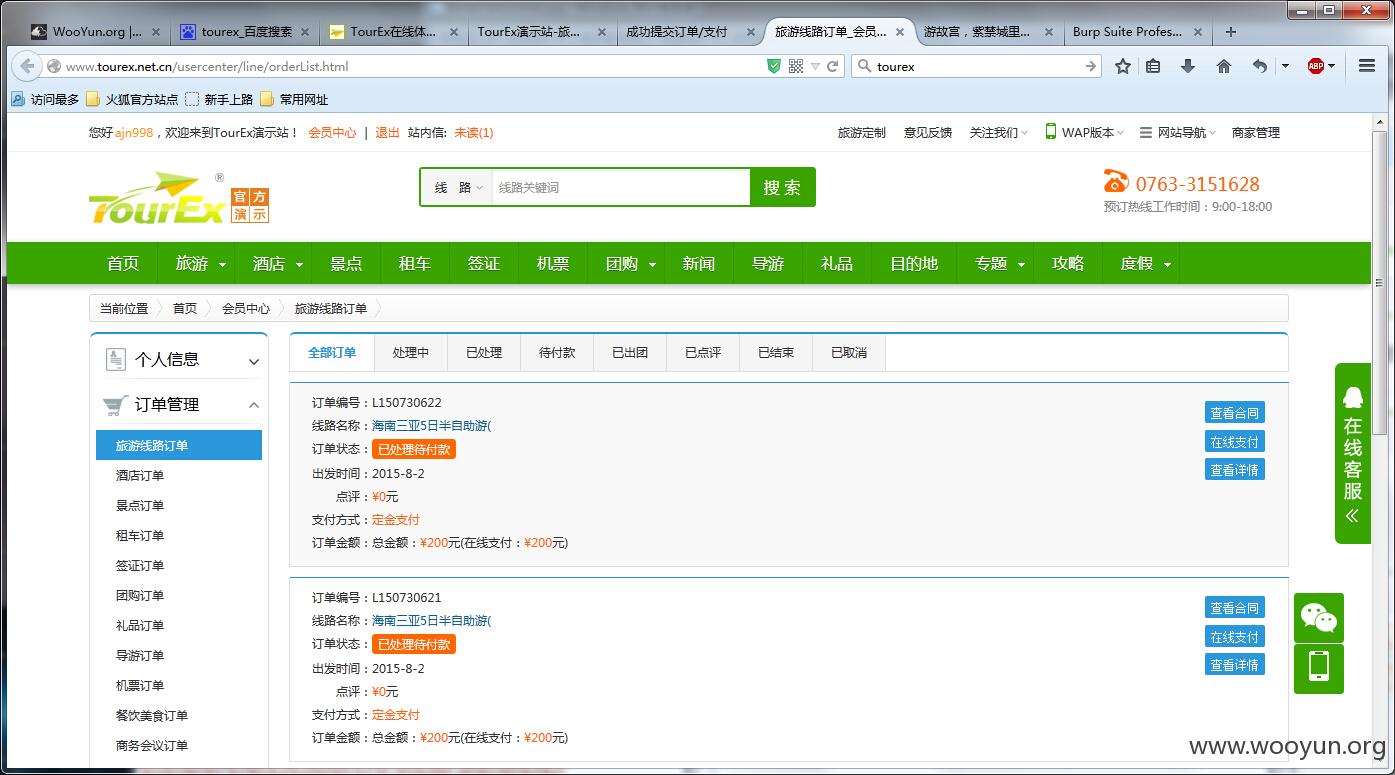Image resolution: width=1395 pixels, height=775 pixels.
Task: Open the downloads arrow icon
Action: click(x=1188, y=66)
